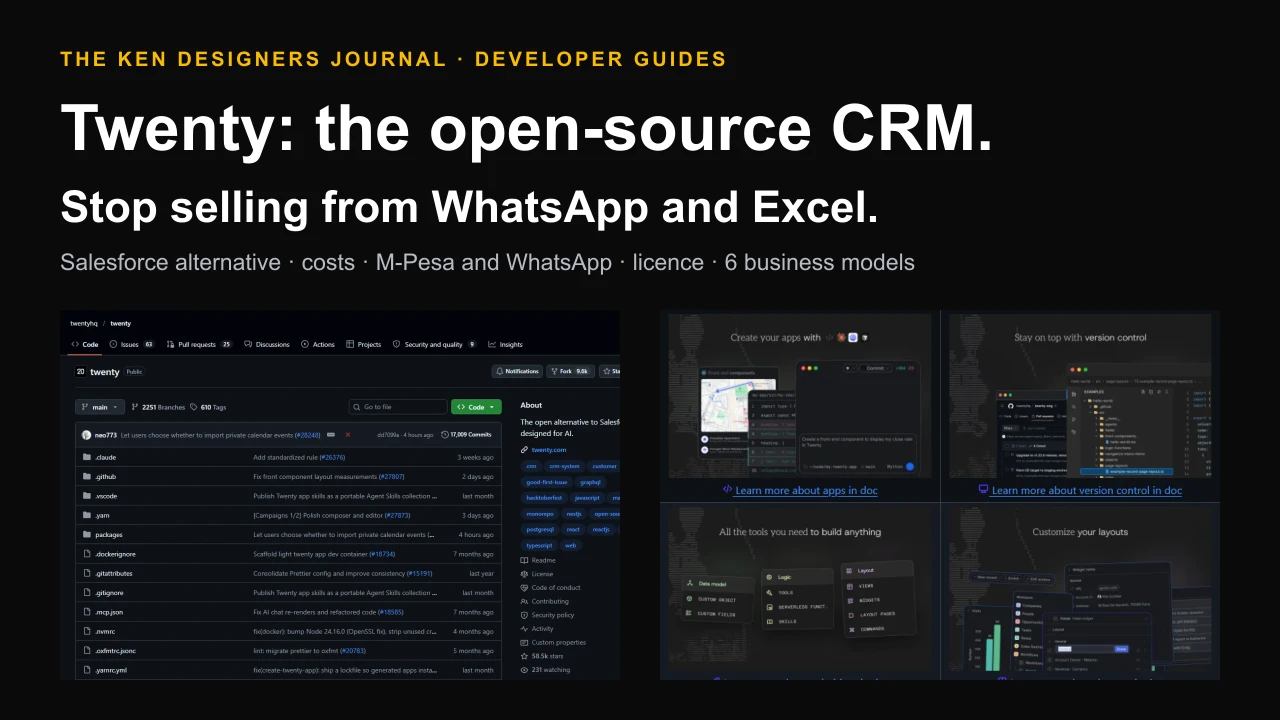The height and width of the screenshot is (720, 1280).
Task: Open 'Fix front component layout measurements' commit
Action: click(x=328, y=477)
